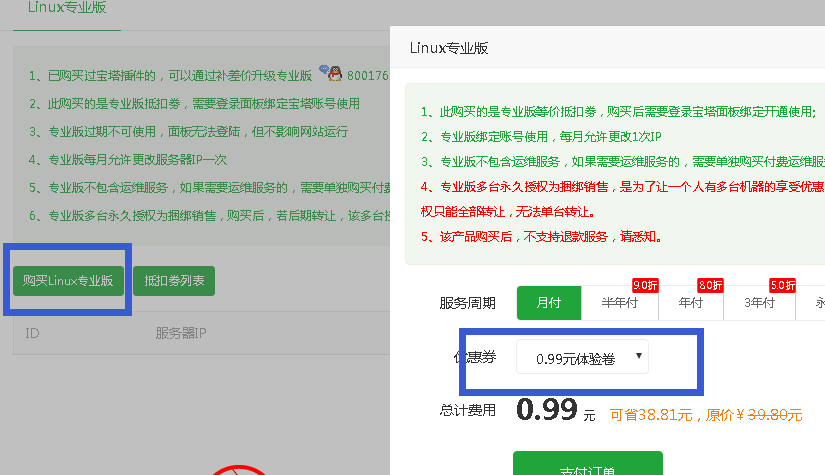Click the 服务器IP column header
This screenshot has width=825, height=475.
point(180,333)
